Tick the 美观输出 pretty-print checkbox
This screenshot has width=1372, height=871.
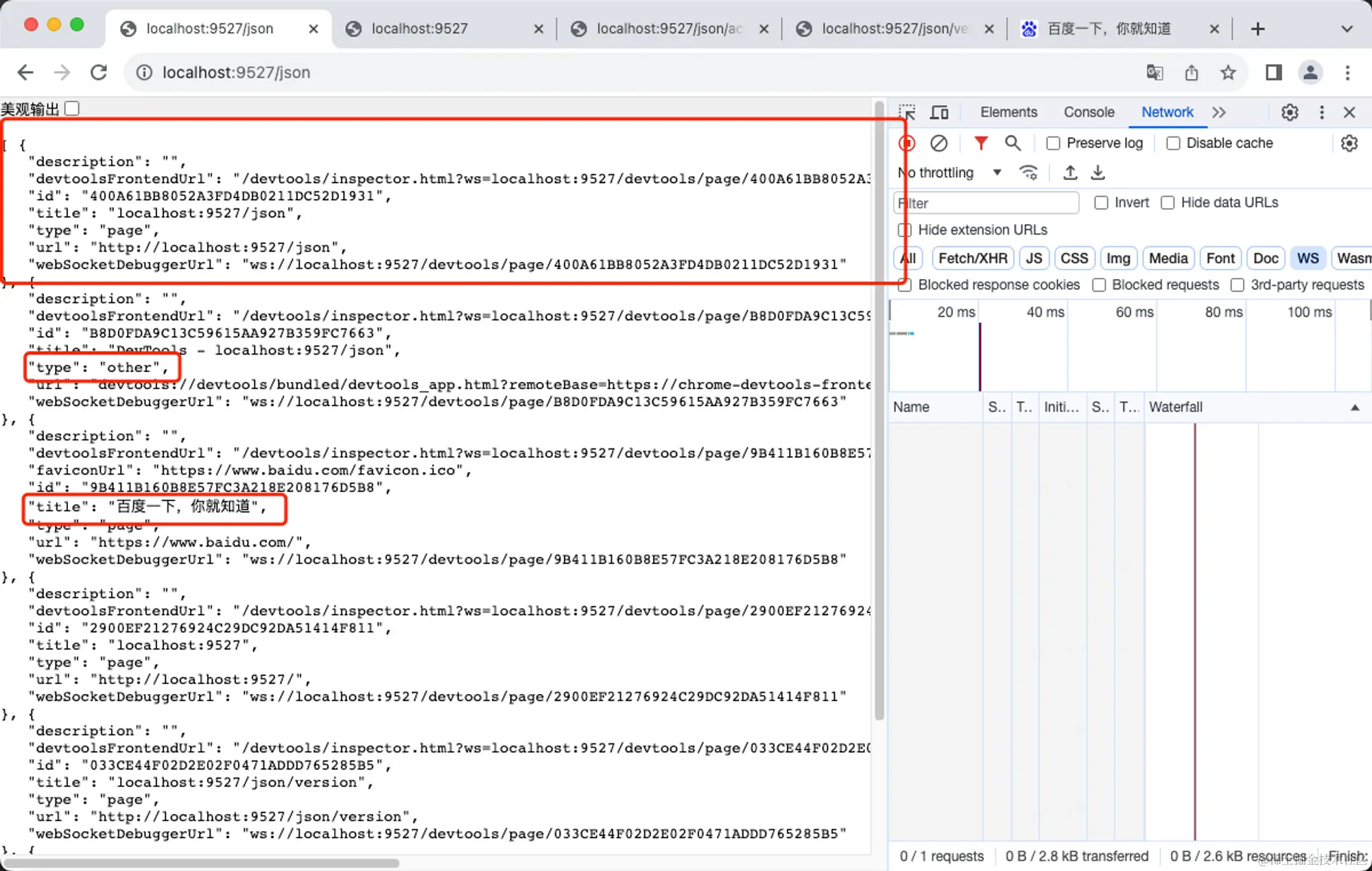(72, 109)
